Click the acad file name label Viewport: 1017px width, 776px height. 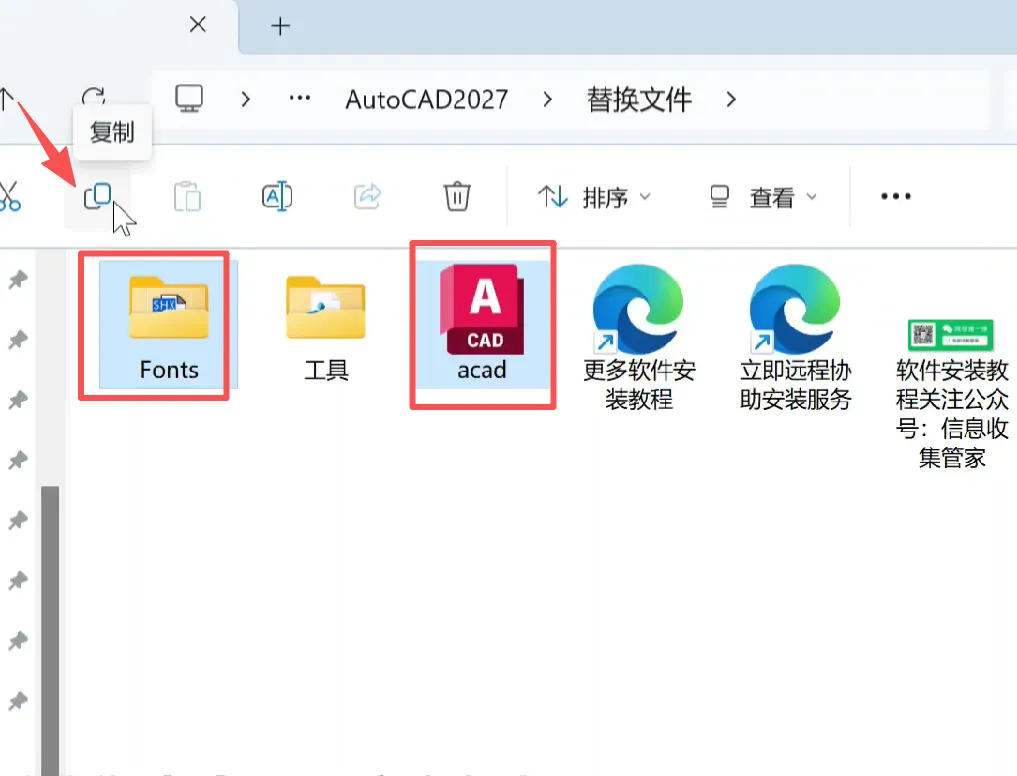(482, 370)
